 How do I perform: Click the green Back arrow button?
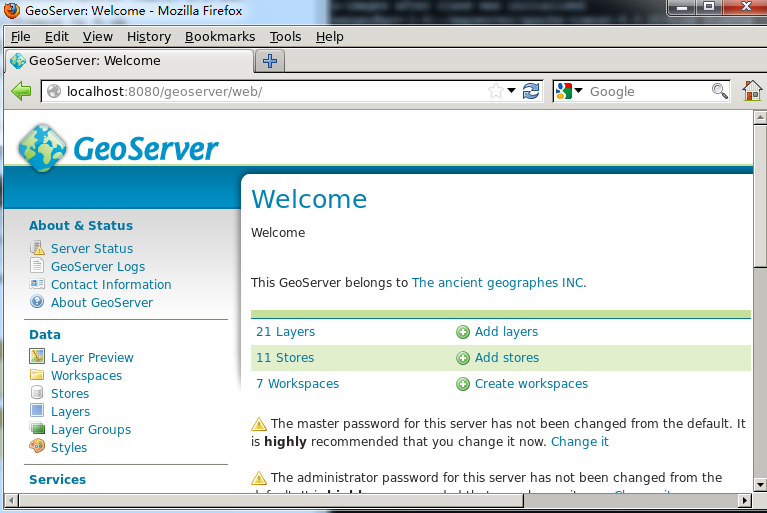(x=21, y=91)
